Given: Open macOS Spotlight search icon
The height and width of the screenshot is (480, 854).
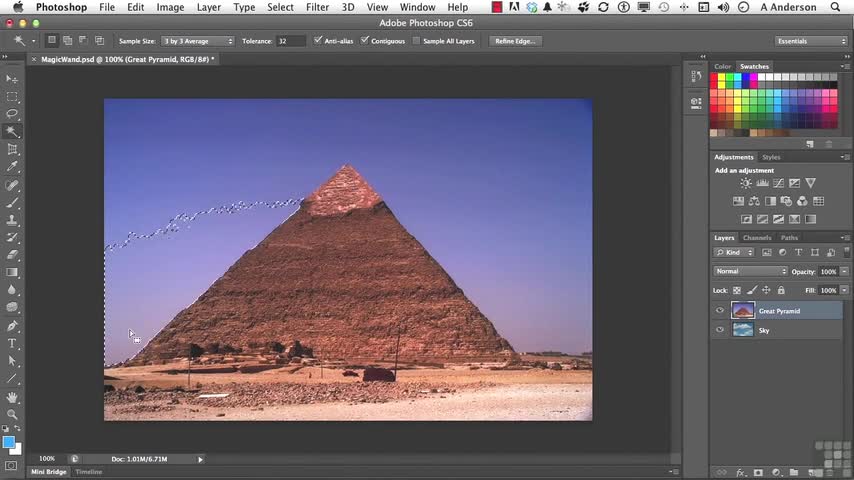Looking at the screenshot, I should [x=835, y=7].
